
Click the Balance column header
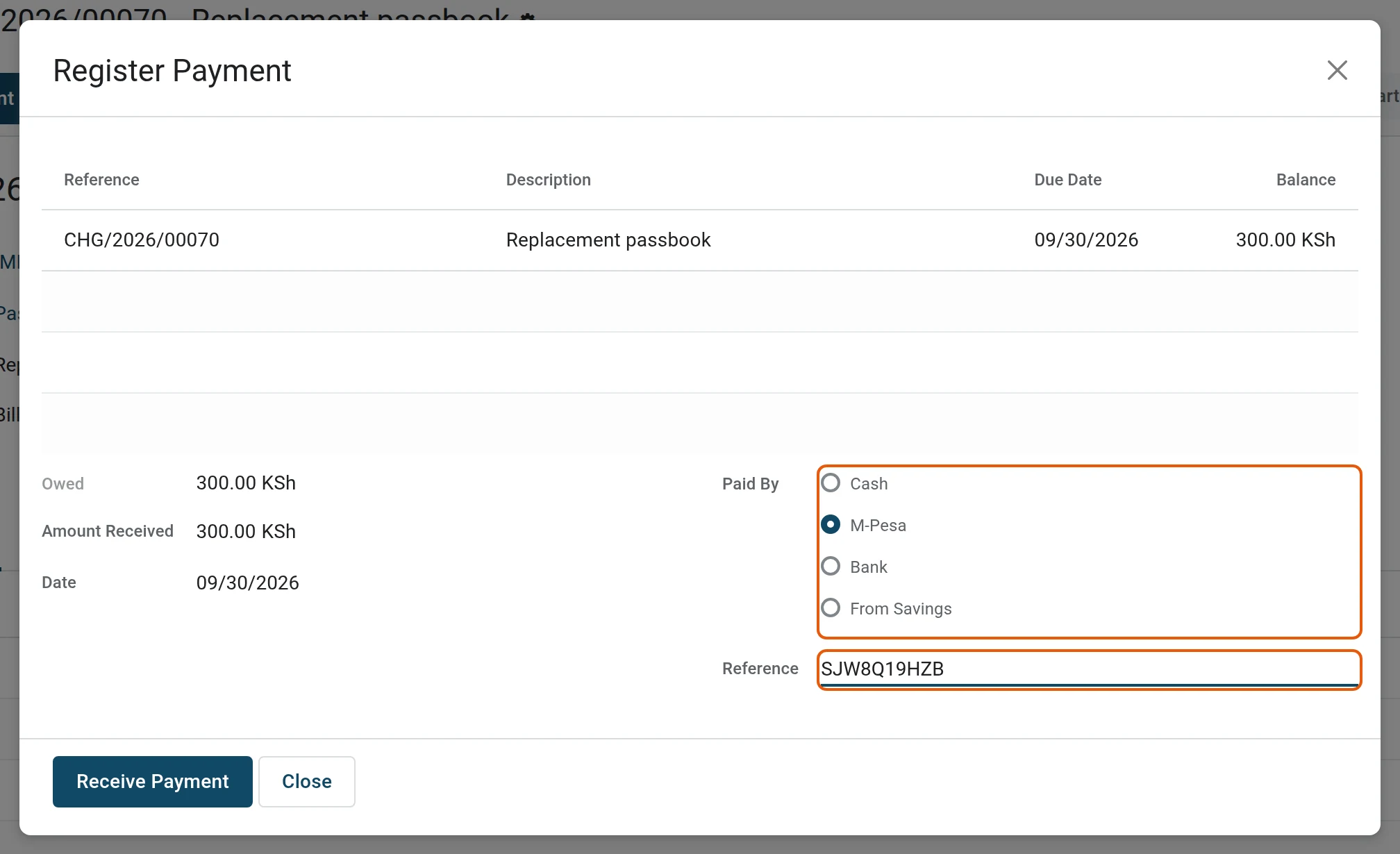(x=1306, y=180)
